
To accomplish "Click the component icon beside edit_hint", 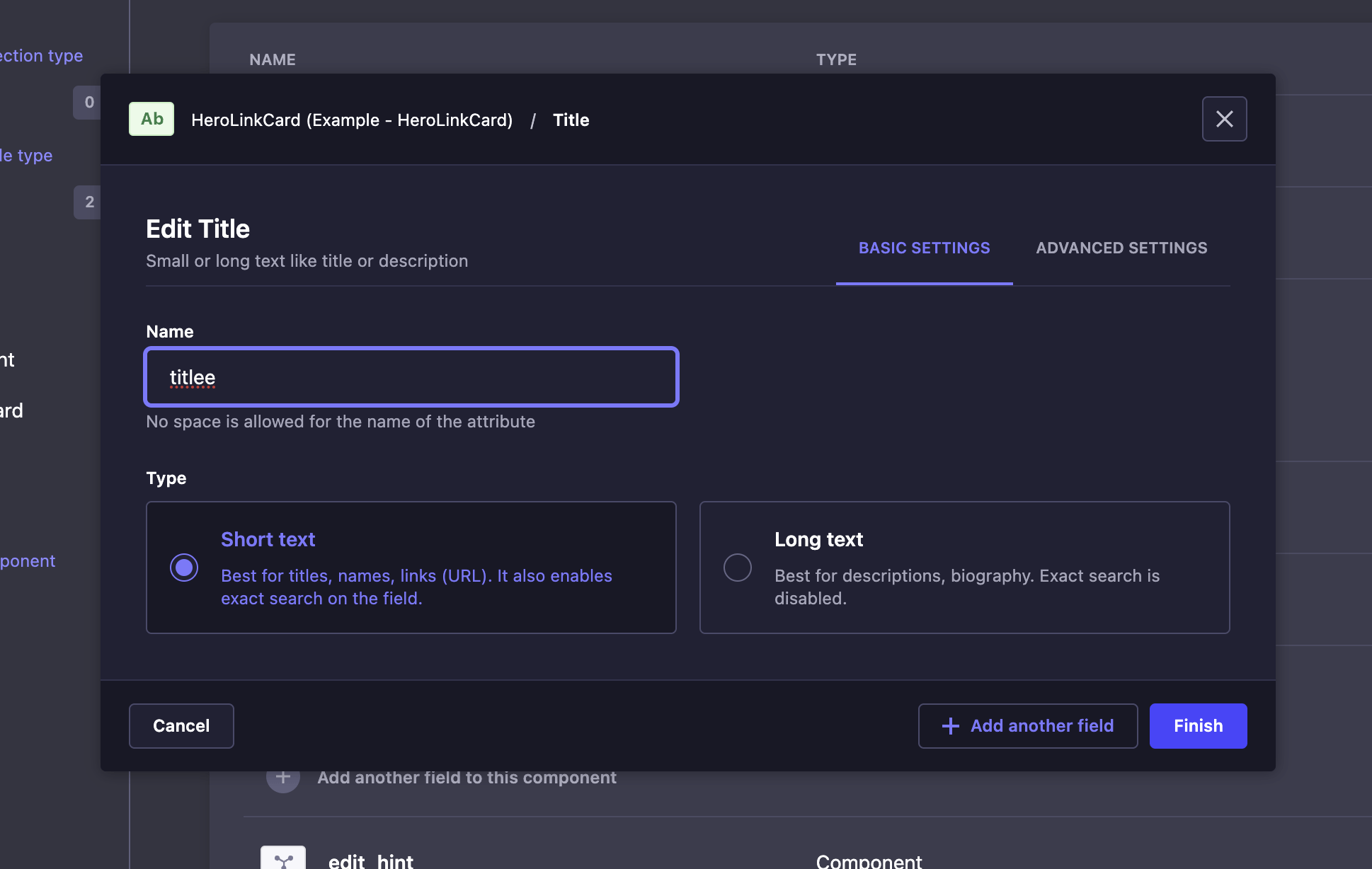I will (x=283, y=858).
